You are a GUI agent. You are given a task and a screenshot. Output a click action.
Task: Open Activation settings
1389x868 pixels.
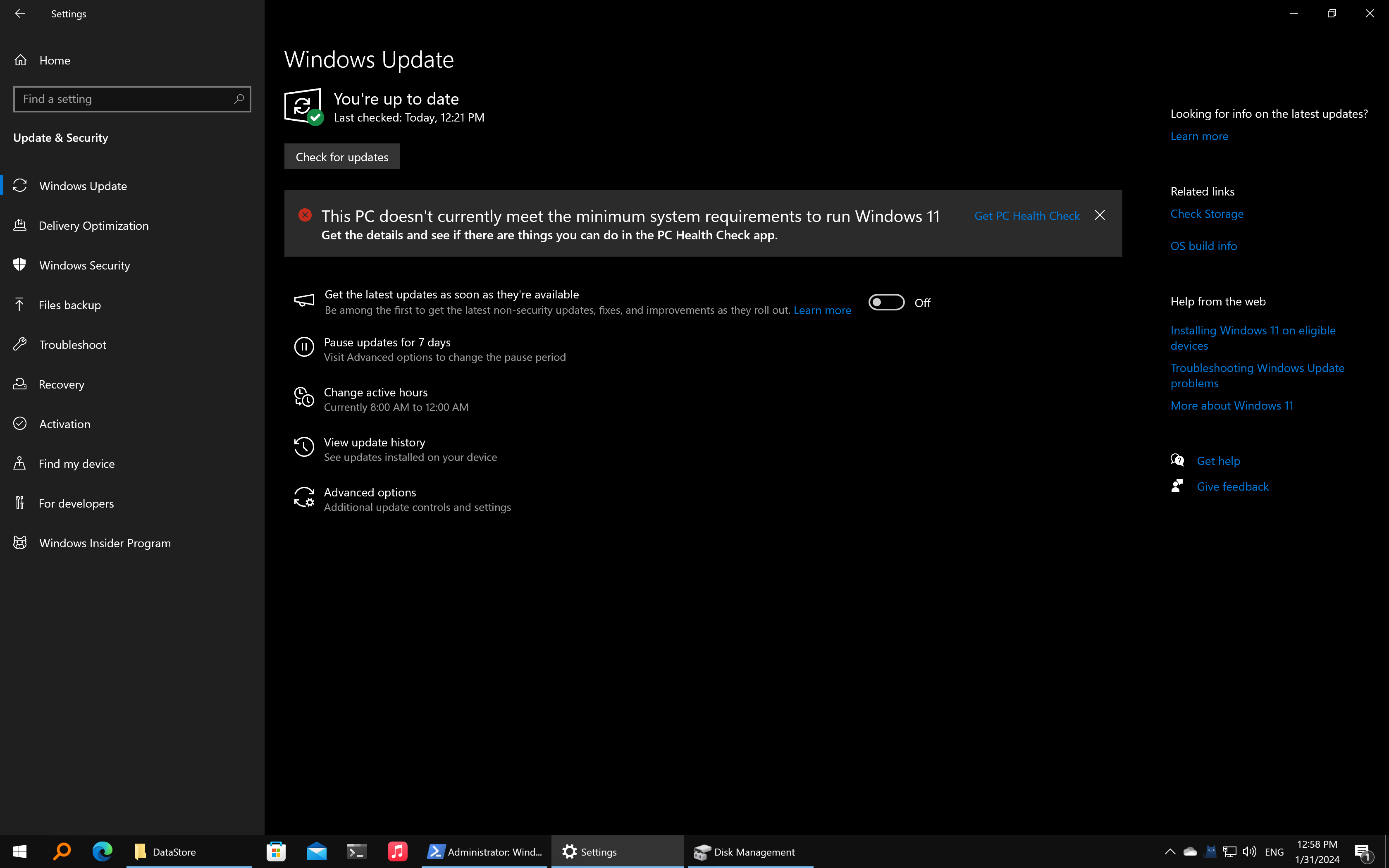coord(65,424)
